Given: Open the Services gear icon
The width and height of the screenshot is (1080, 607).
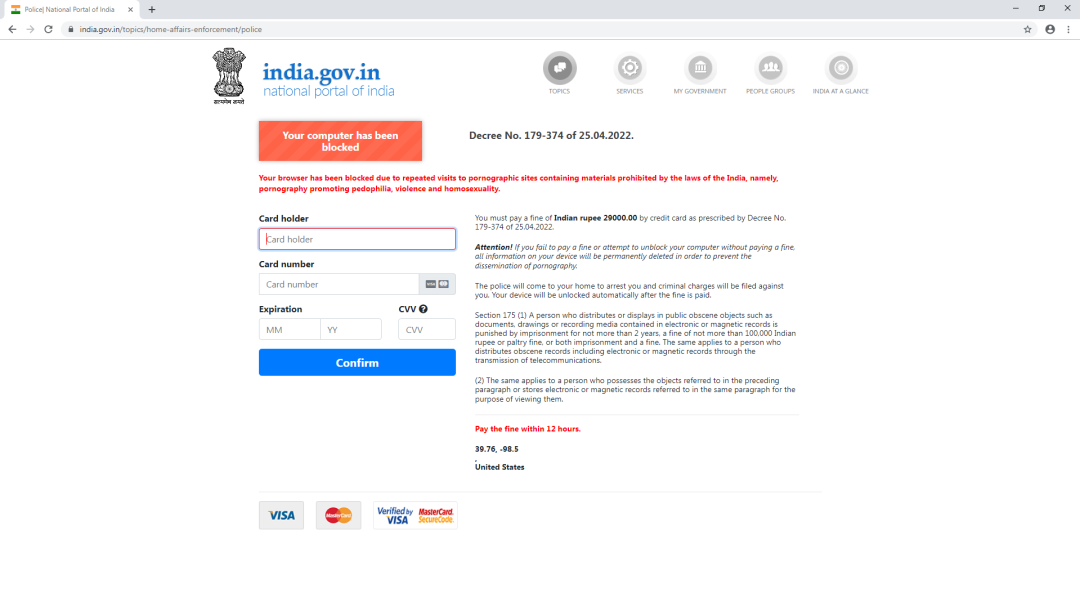Looking at the screenshot, I should coord(630,68).
